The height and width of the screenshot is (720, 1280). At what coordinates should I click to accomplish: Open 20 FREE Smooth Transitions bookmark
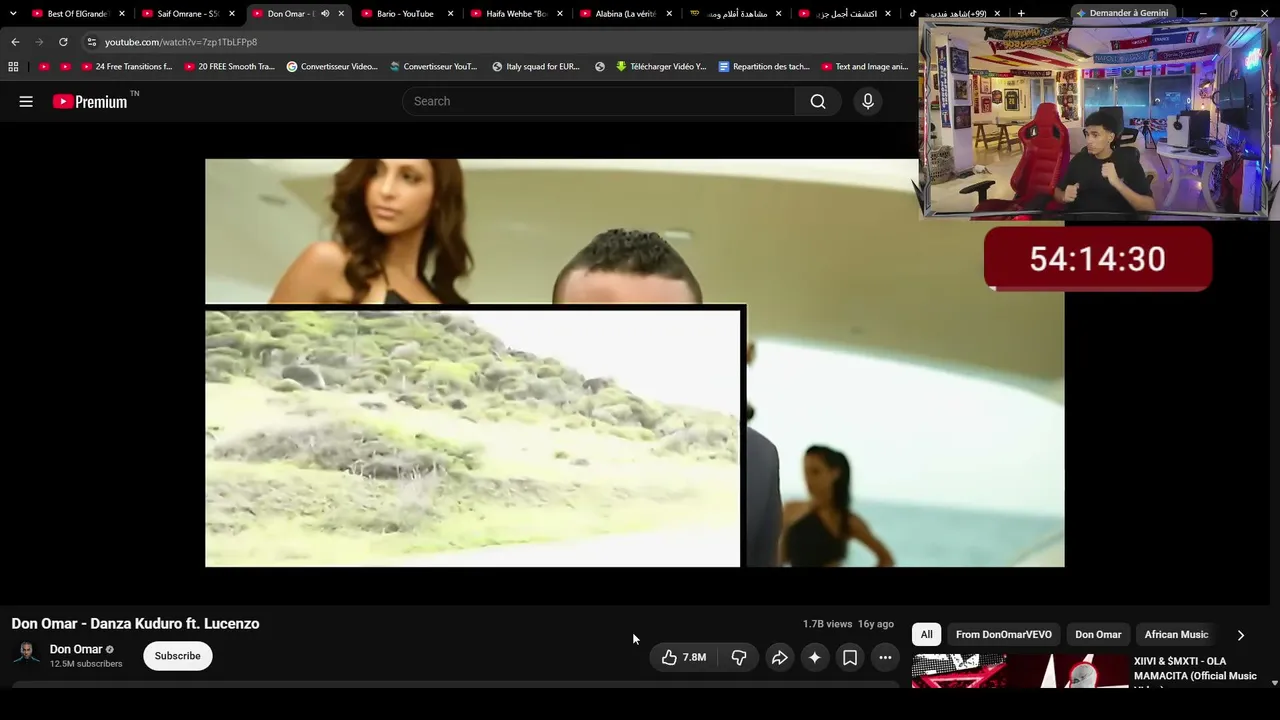pos(230,67)
